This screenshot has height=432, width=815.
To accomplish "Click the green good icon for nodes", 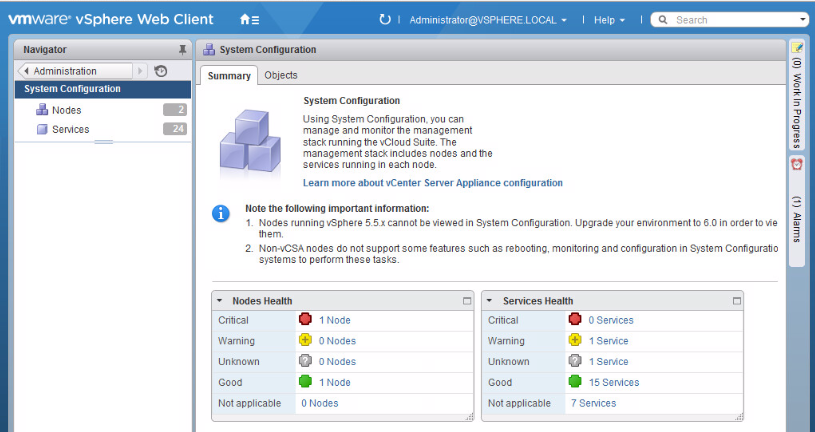I will pyautogui.click(x=306, y=382).
